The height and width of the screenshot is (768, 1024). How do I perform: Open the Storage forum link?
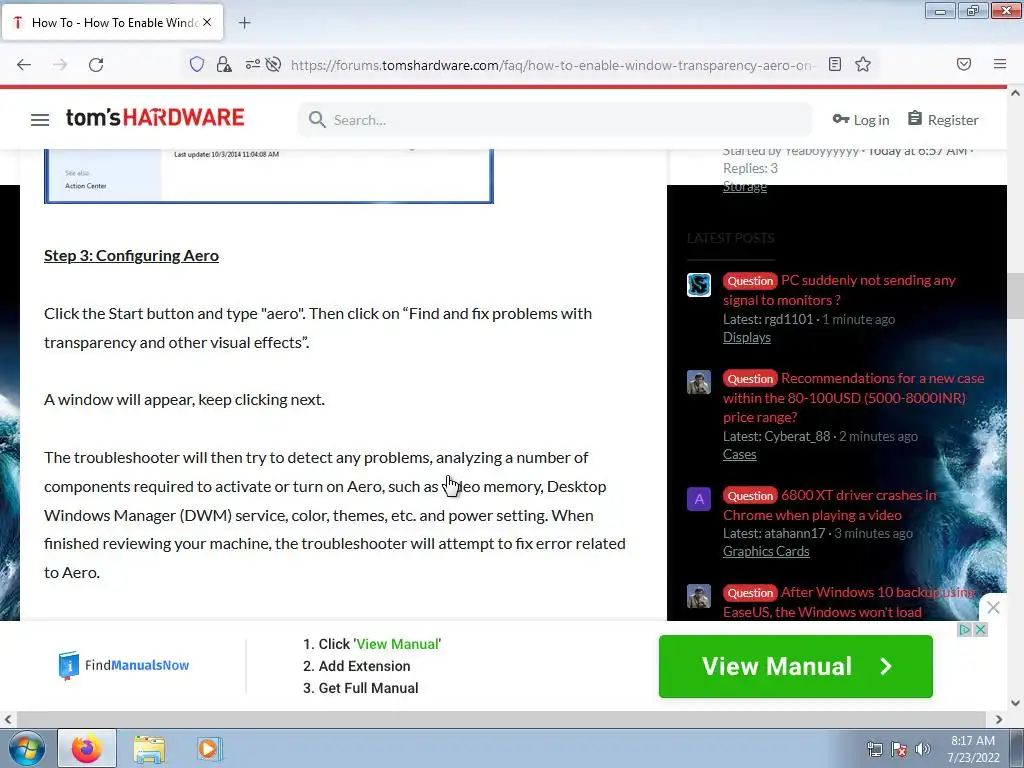point(744,187)
